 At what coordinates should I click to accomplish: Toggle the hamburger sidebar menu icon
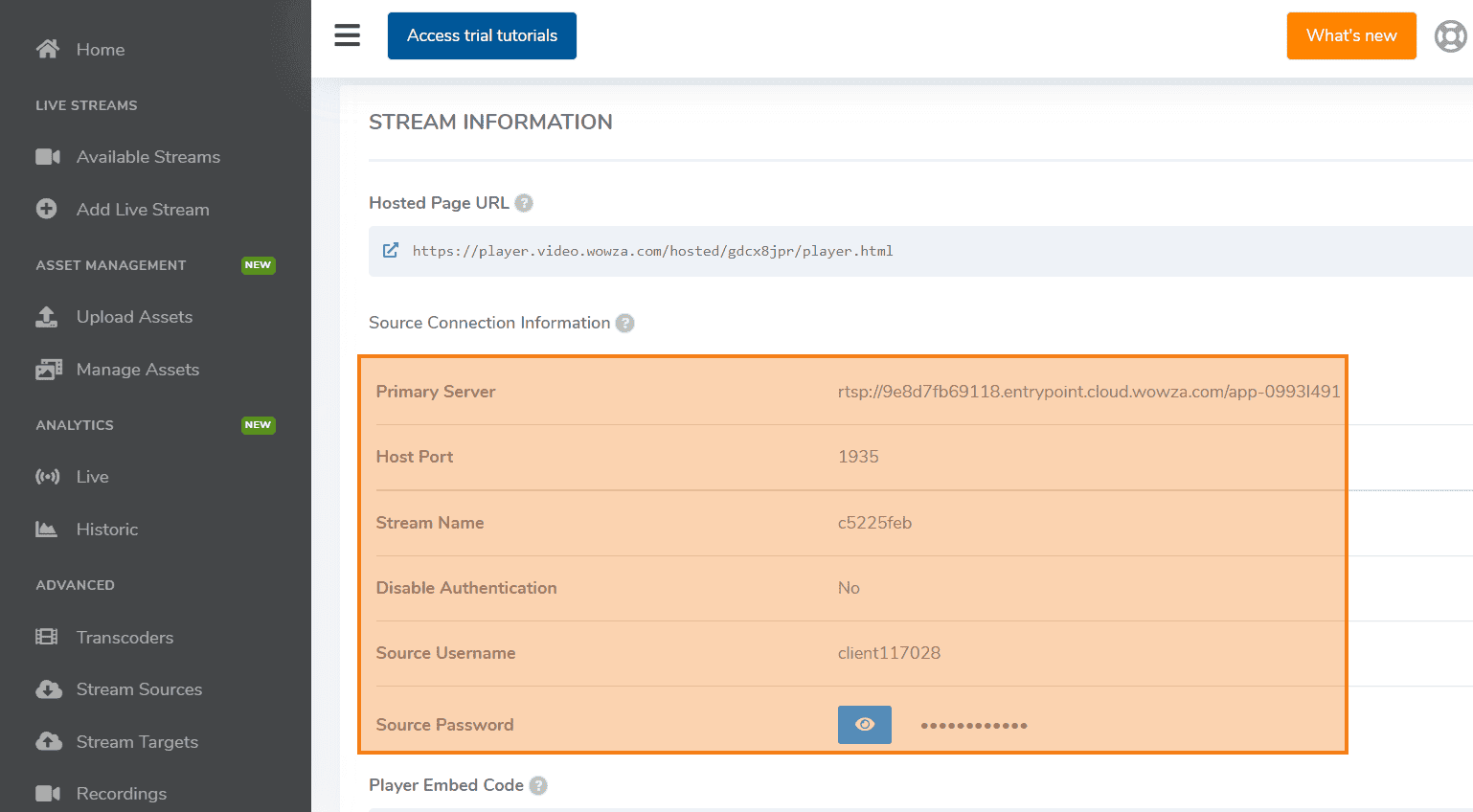(x=347, y=35)
